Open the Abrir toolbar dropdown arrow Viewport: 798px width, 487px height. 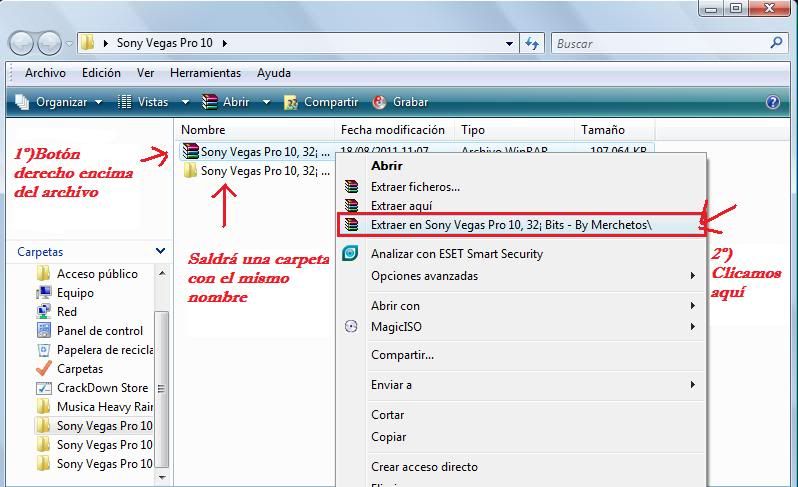(266, 102)
